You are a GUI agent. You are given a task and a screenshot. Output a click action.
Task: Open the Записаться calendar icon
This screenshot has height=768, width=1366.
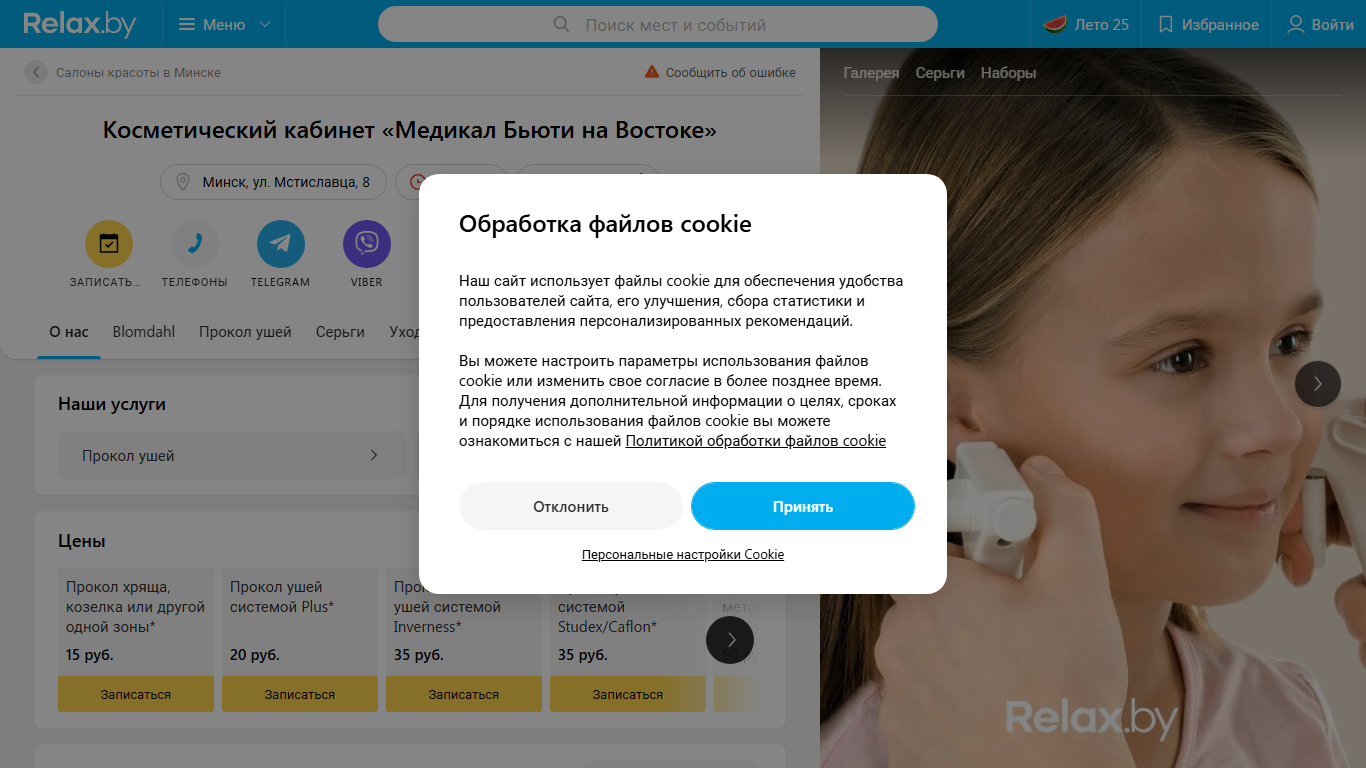tap(109, 244)
